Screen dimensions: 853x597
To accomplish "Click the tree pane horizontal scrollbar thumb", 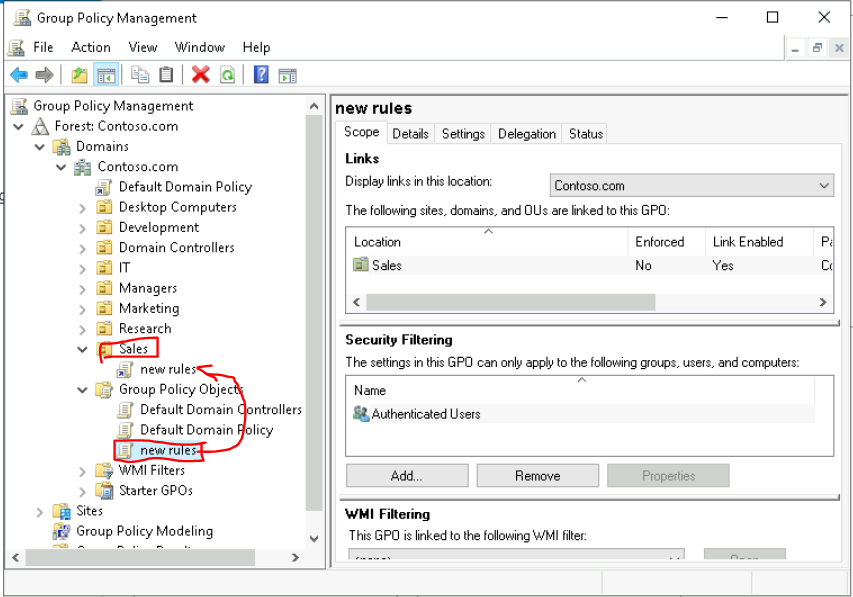I will pyautogui.click(x=140, y=557).
